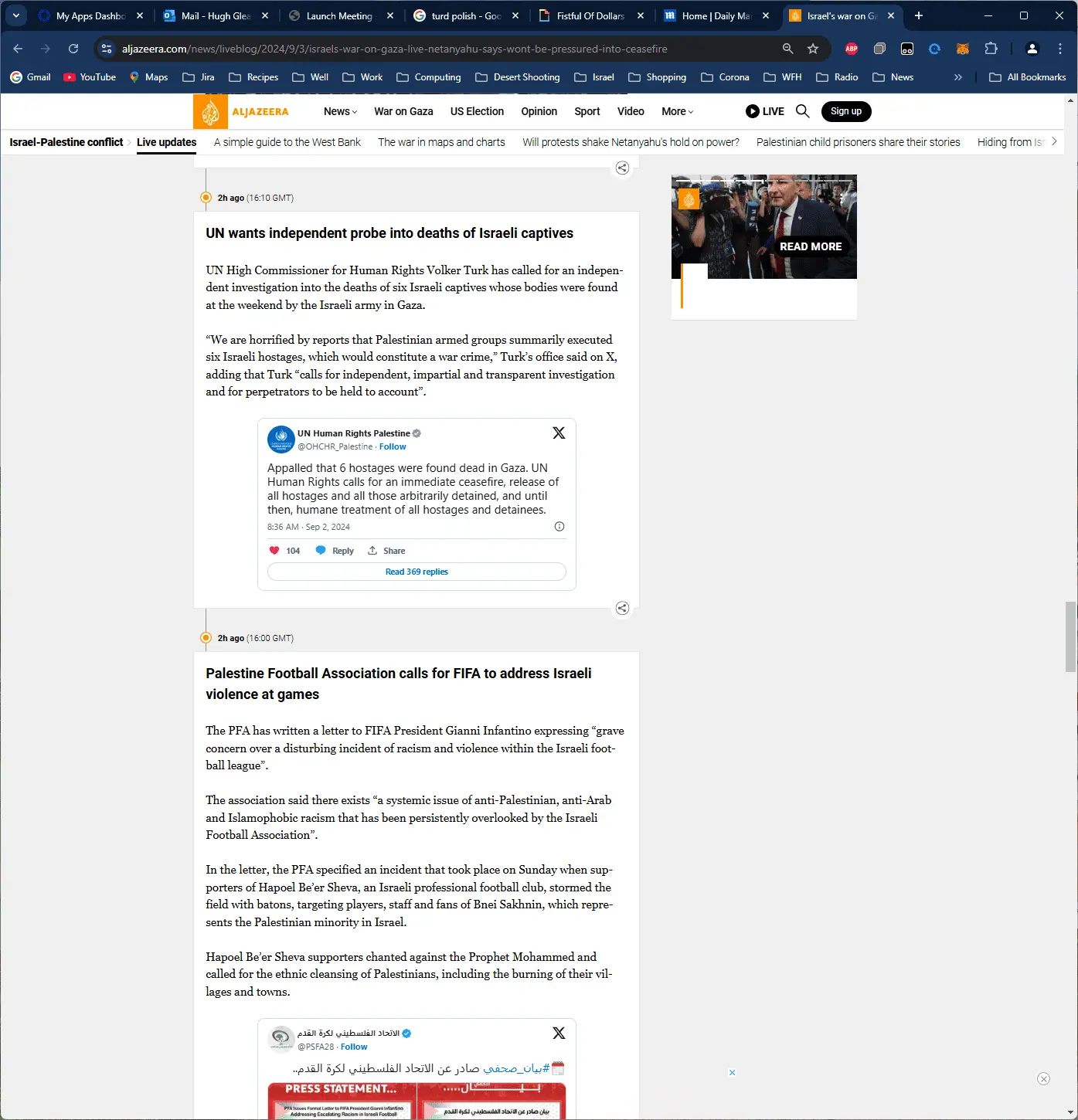Screen dimensions: 1078x1120
Task: Open the press statement image in tweet
Action: (x=417, y=1101)
